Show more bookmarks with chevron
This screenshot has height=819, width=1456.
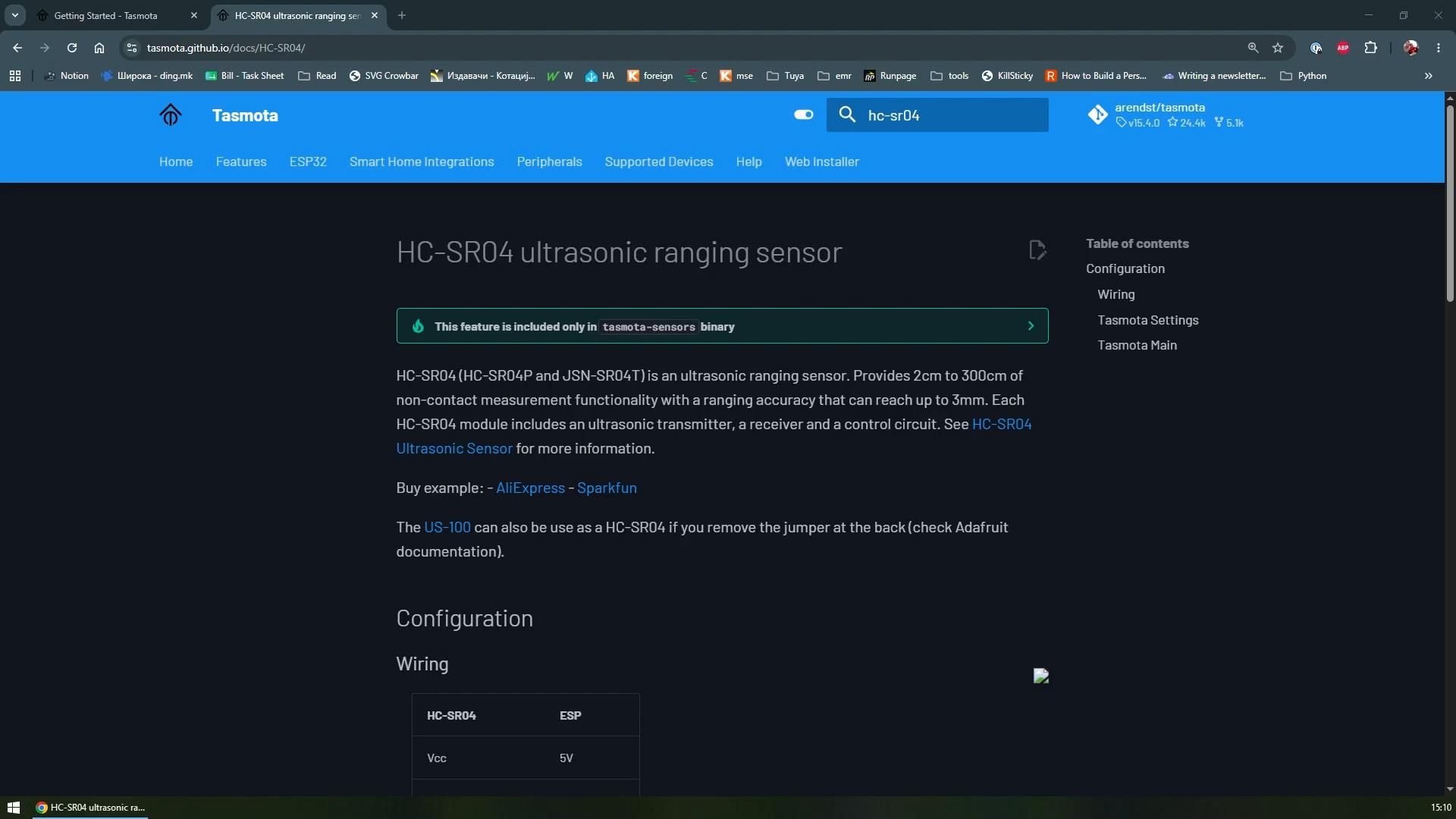[x=1429, y=76]
